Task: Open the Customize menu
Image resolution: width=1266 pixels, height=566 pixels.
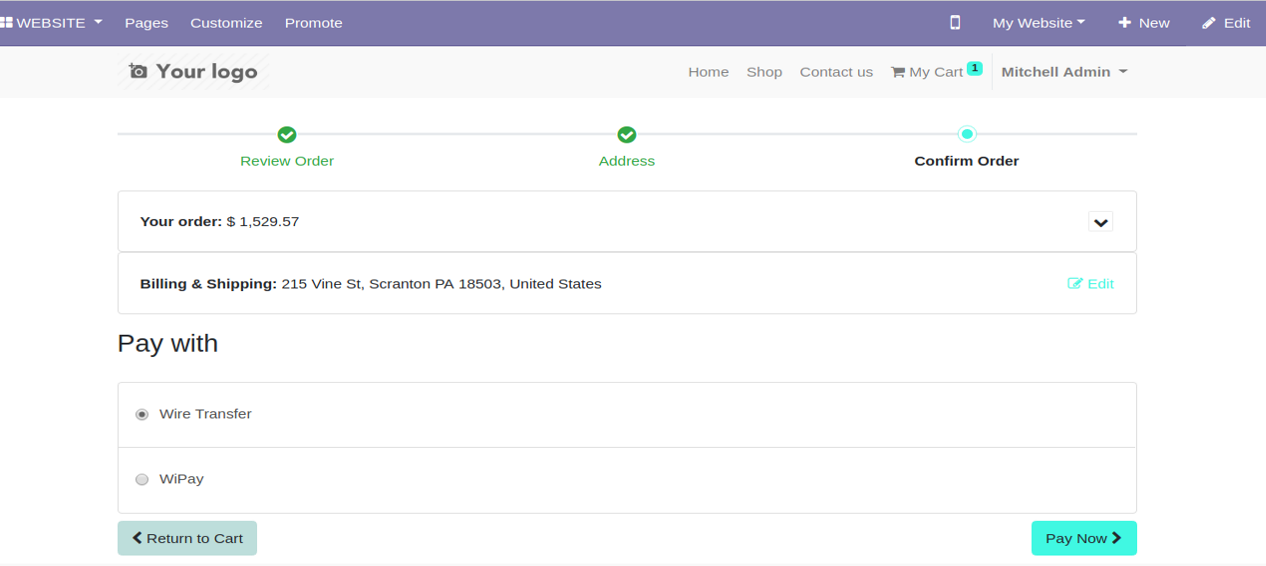Action: (226, 23)
